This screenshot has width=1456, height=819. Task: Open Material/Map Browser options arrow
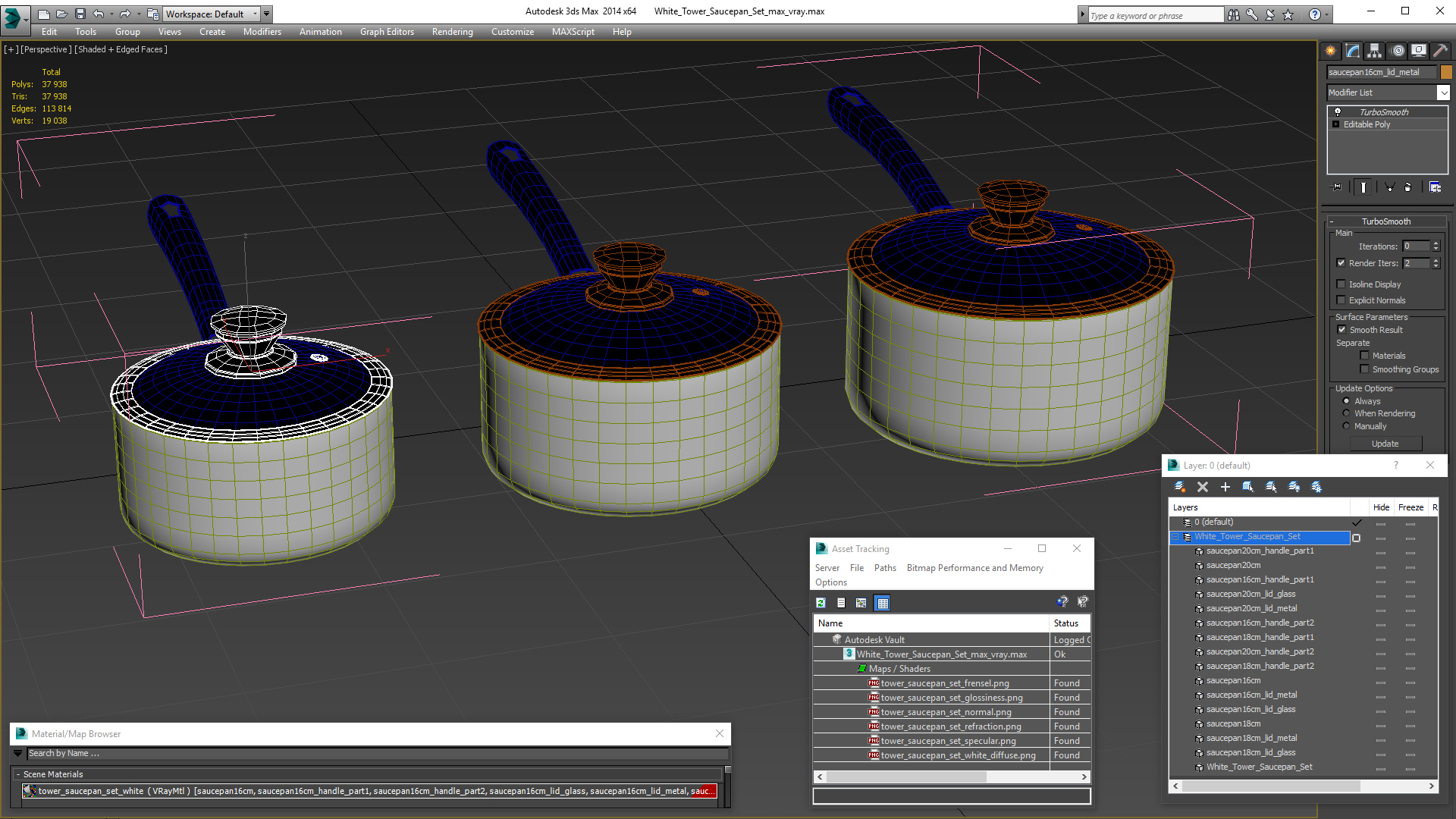point(17,754)
